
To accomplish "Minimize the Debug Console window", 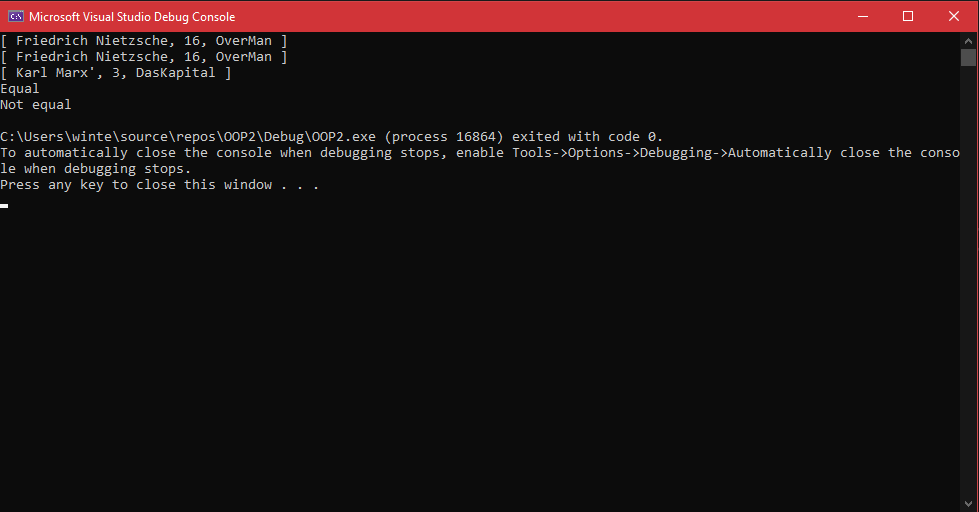I will (863, 16).
